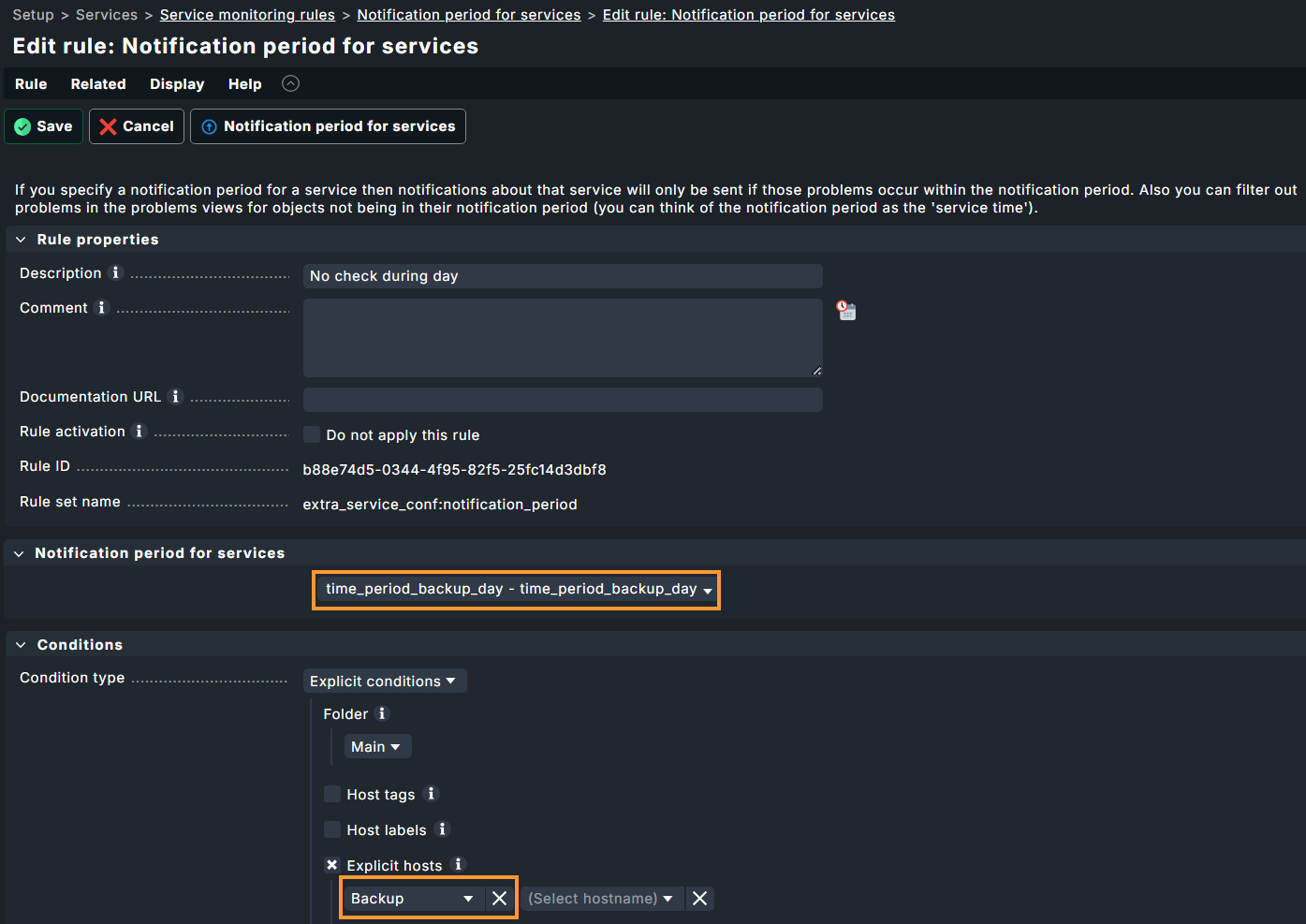Enable the Do not apply this rule checkbox
Image resolution: width=1306 pixels, height=924 pixels.
pos(312,434)
